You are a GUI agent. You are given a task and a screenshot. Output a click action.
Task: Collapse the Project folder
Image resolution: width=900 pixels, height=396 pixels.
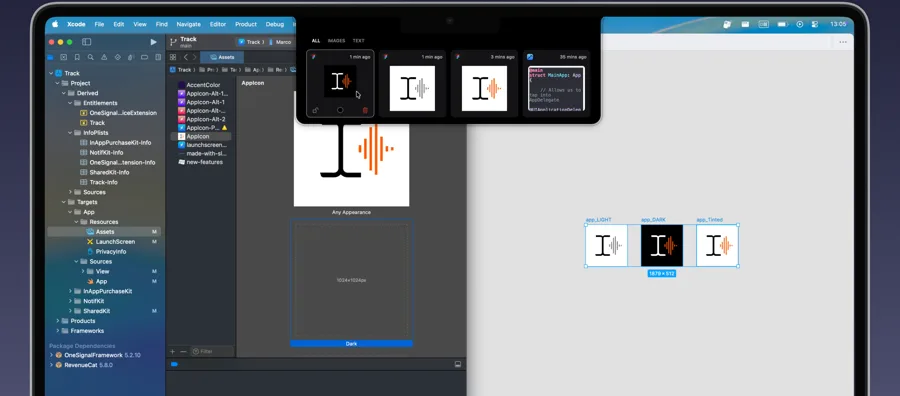point(57,83)
